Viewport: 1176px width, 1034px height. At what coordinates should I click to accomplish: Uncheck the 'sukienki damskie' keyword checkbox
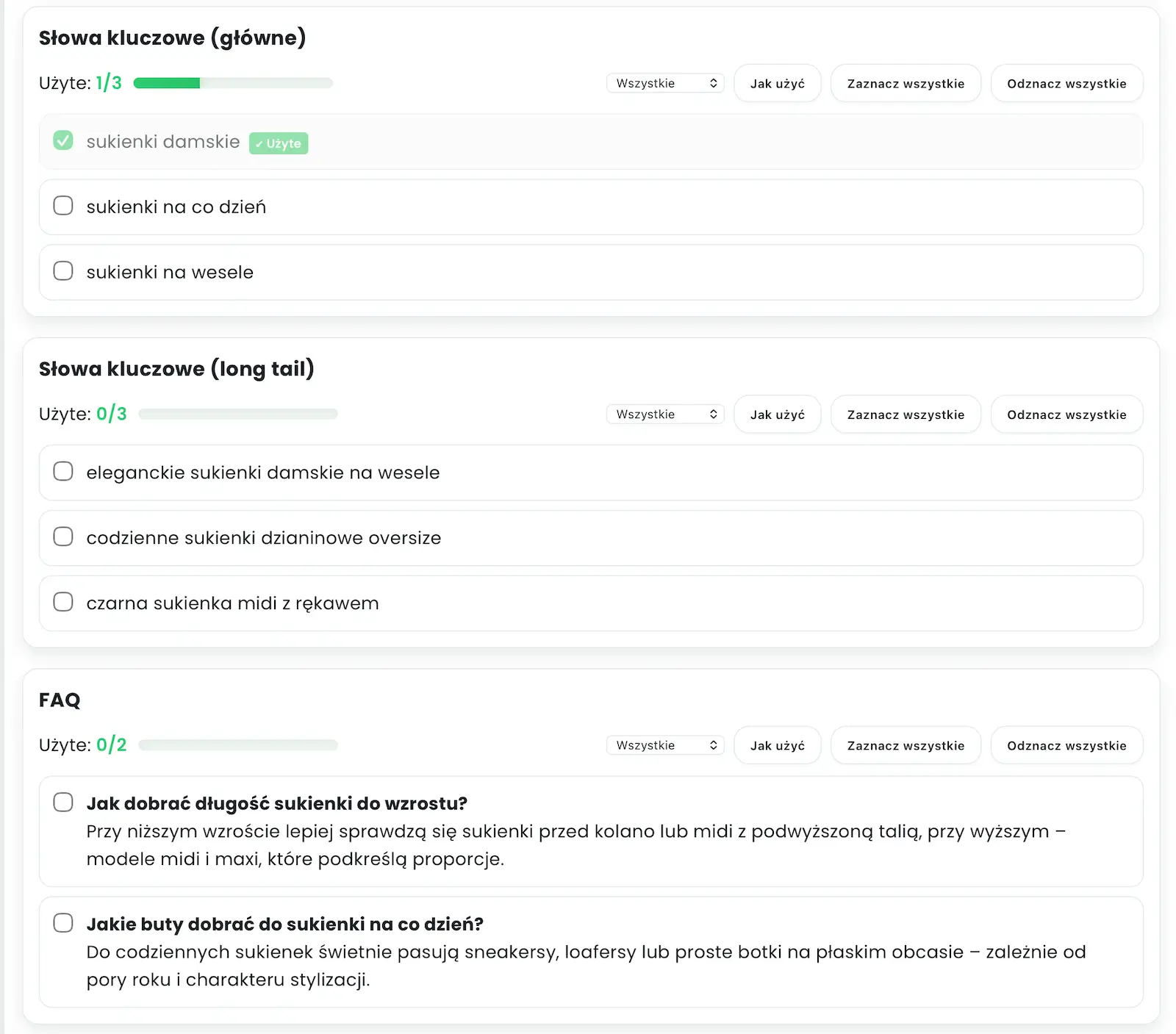(x=63, y=140)
